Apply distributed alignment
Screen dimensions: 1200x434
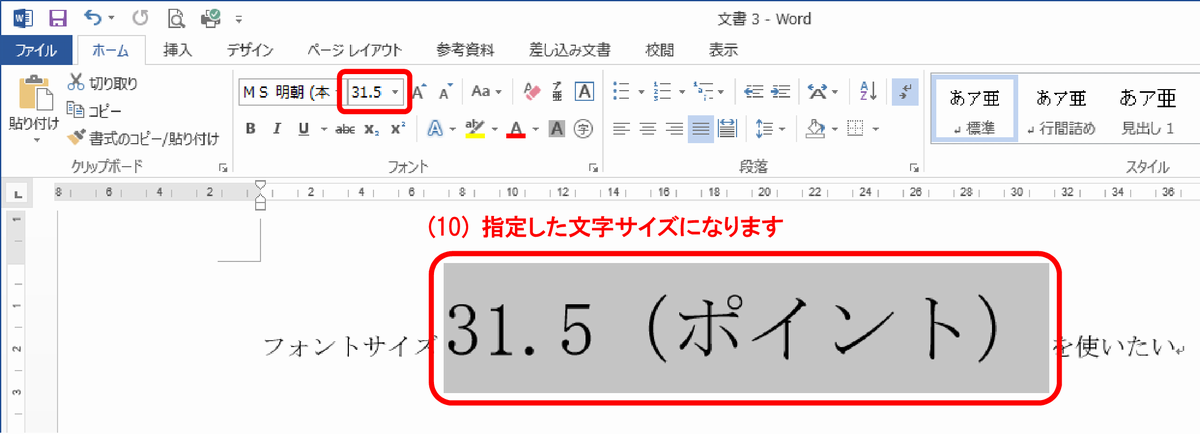click(x=726, y=128)
